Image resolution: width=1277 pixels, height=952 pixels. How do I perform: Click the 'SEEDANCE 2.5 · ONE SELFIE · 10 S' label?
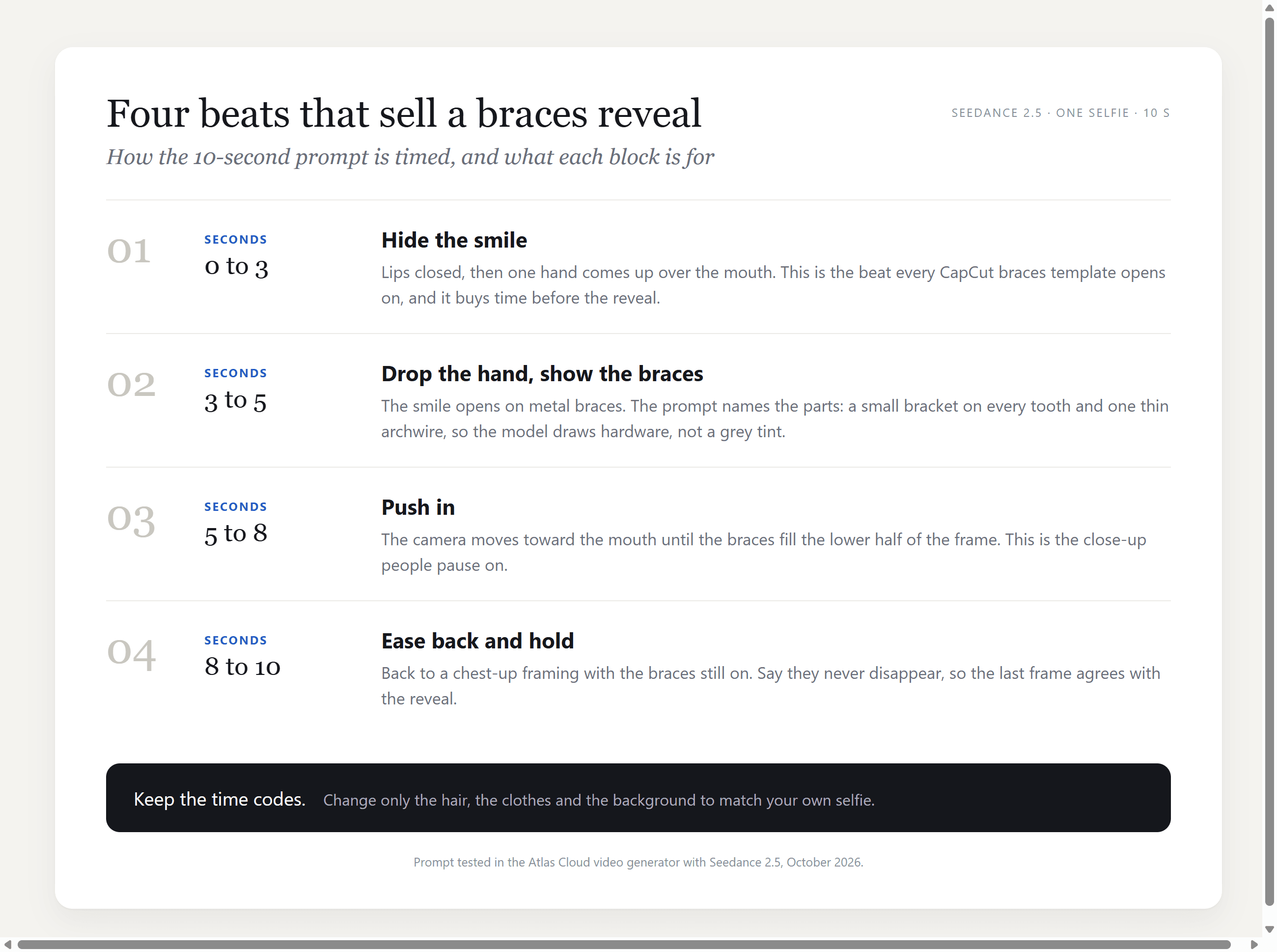[1061, 113]
